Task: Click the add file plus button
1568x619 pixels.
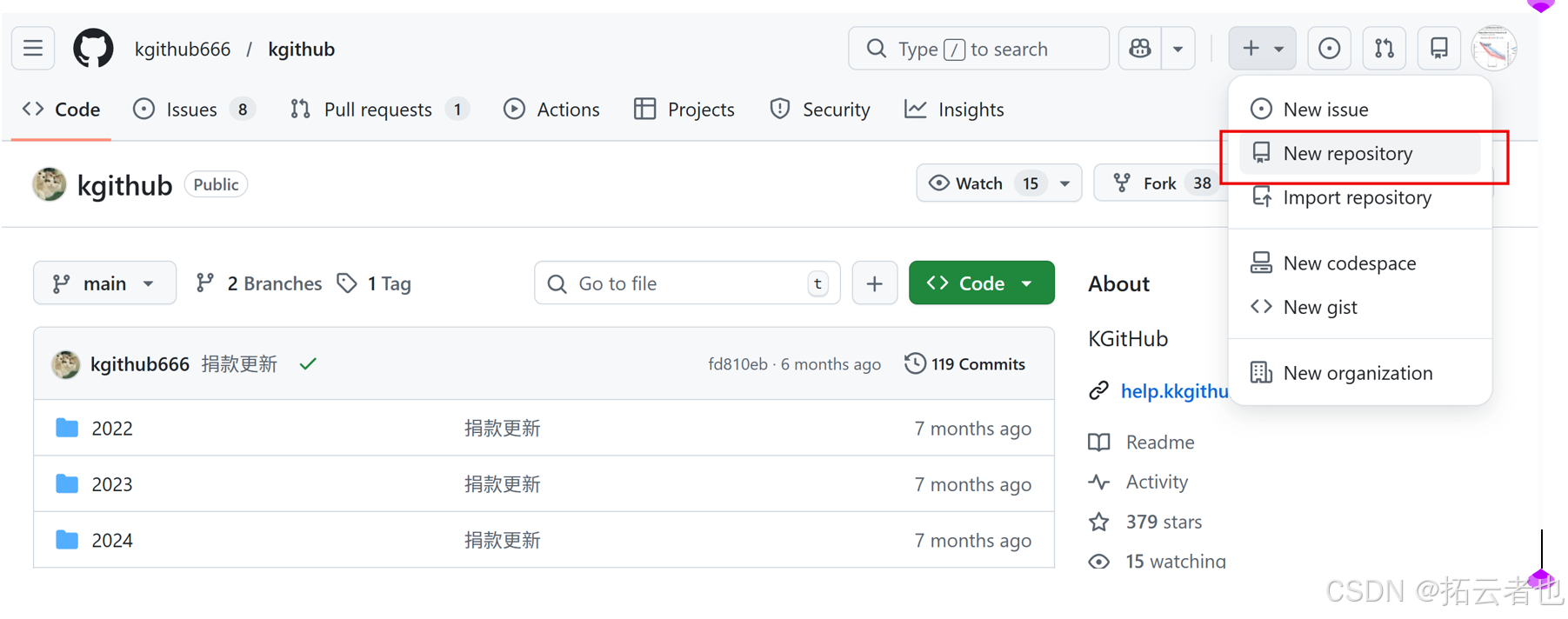Action: [x=874, y=283]
